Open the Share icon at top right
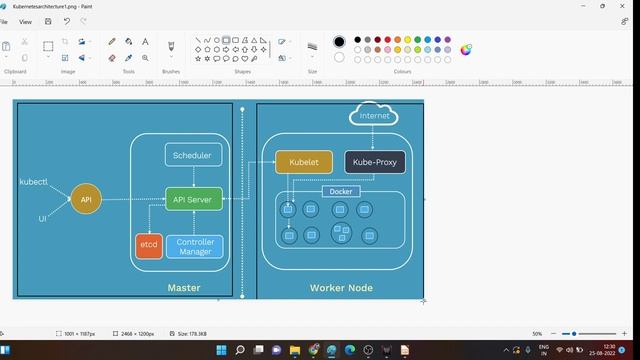 624,22
